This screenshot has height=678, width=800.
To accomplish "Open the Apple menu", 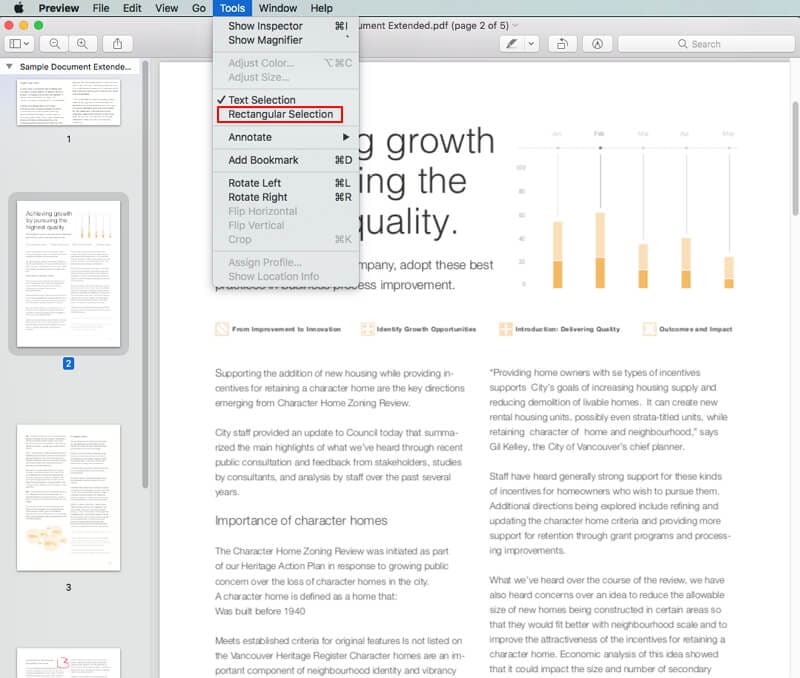I will pyautogui.click(x=19, y=8).
